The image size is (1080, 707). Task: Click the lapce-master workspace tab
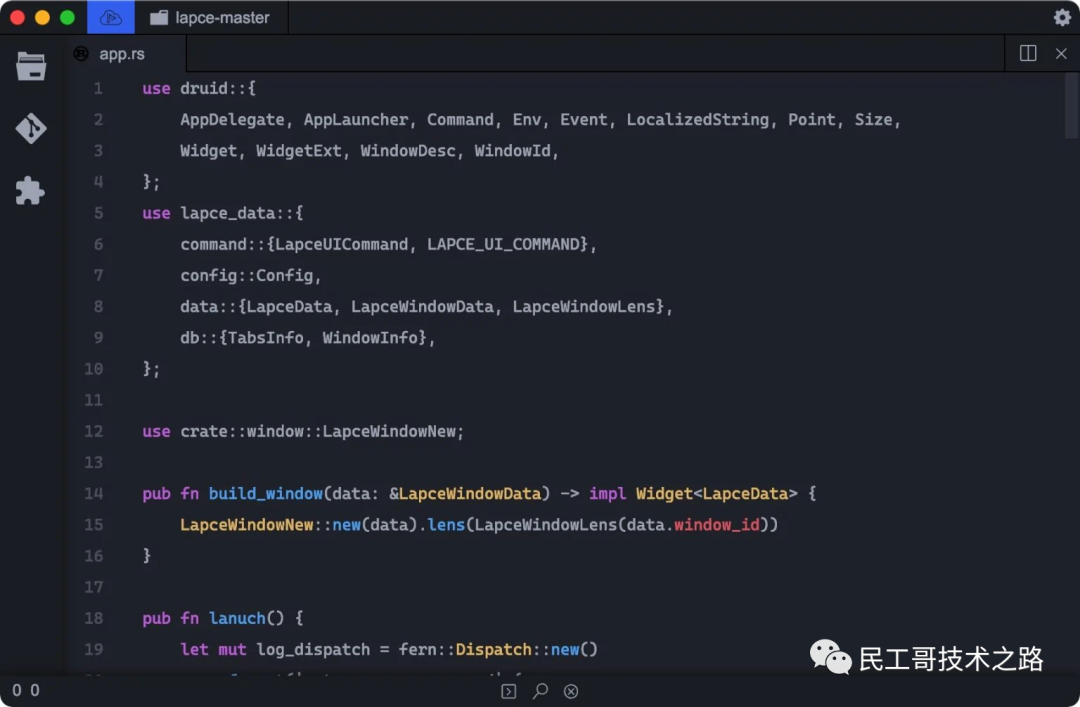[210, 17]
